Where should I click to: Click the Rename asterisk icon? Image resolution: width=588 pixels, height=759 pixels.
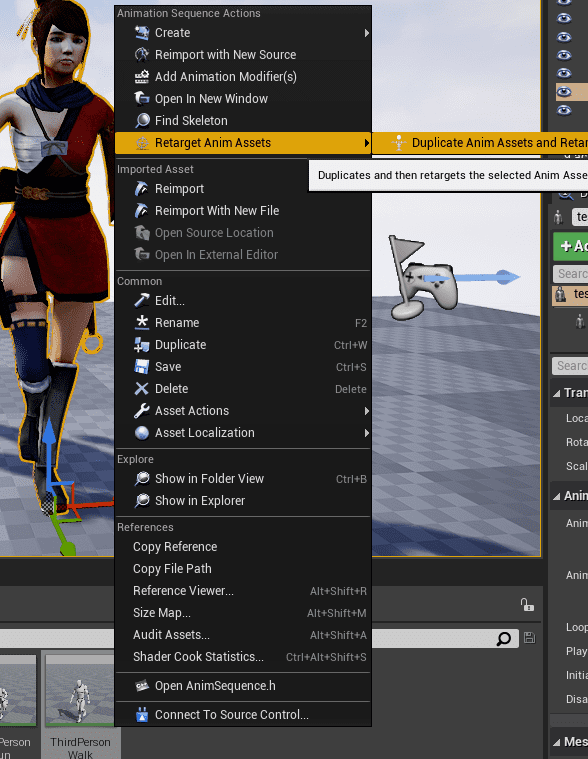(x=142, y=323)
